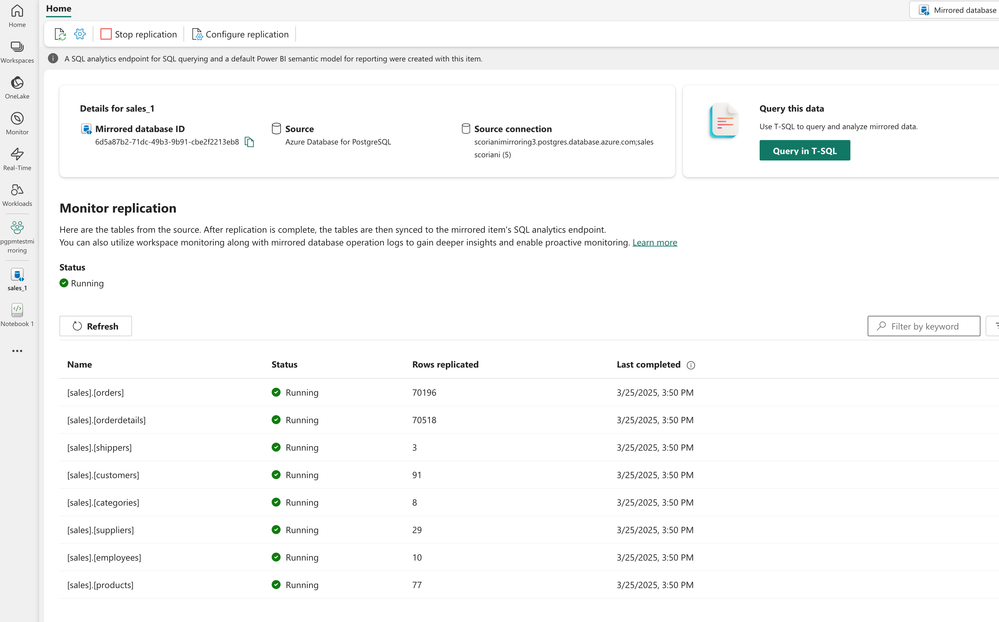Image resolution: width=999 pixels, height=622 pixels.
Task: Click the 70518 rows replicated value
Action: pos(424,420)
